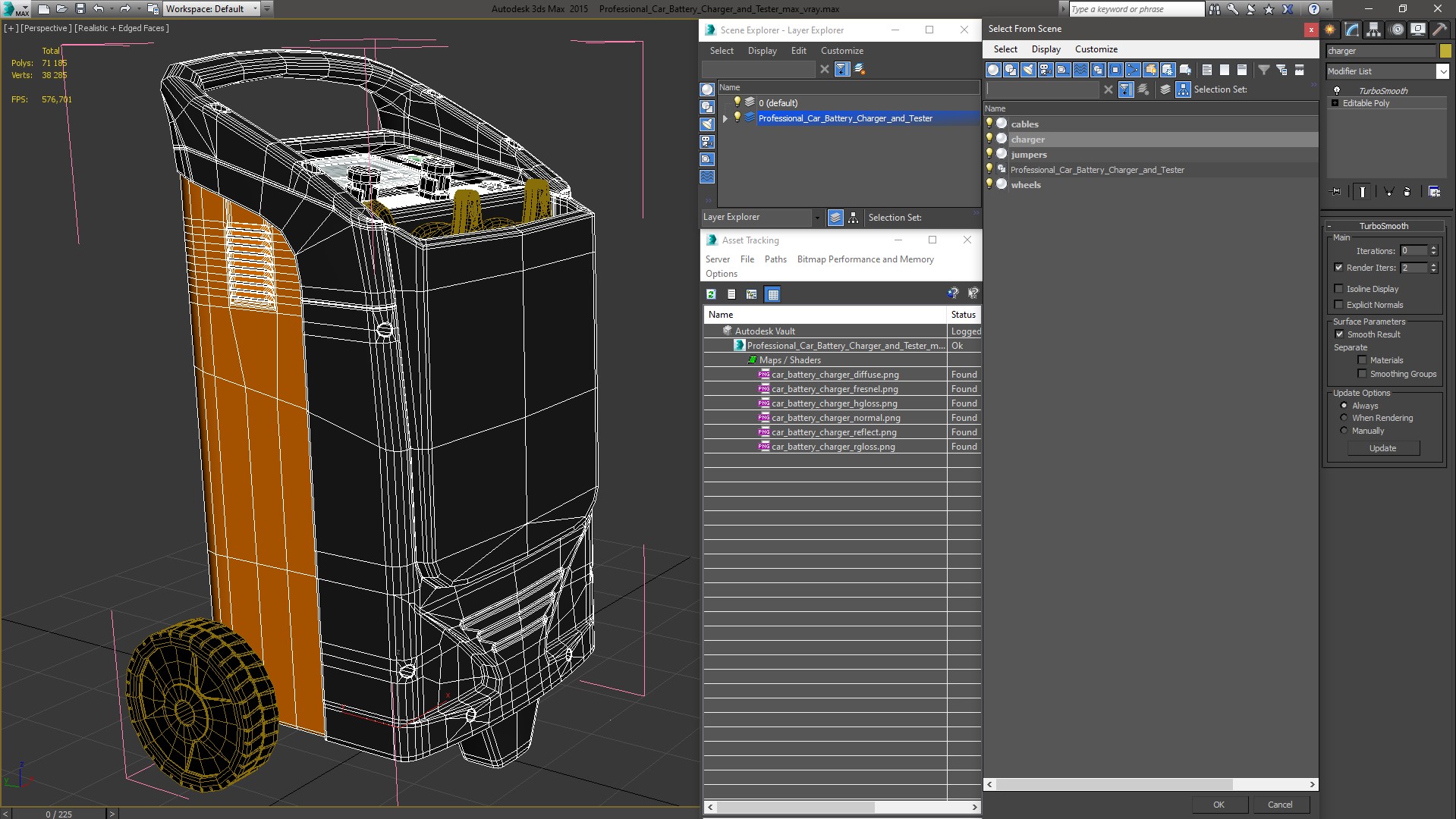This screenshot has height=819, width=1456.
Task: Click the yellow object color swatch
Action: [1445, 51]
